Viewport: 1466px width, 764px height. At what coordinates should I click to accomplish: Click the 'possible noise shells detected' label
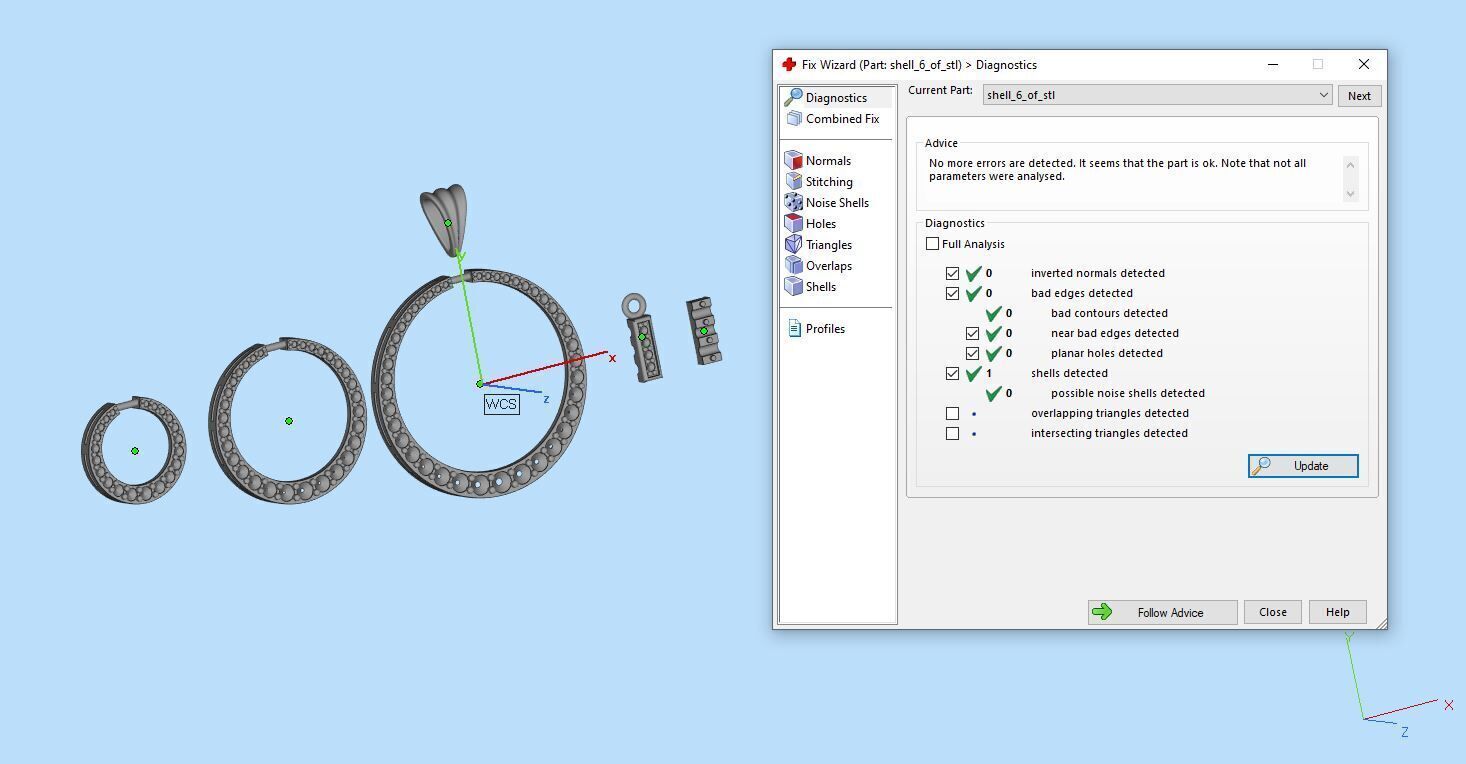(x=1128, y=393)
